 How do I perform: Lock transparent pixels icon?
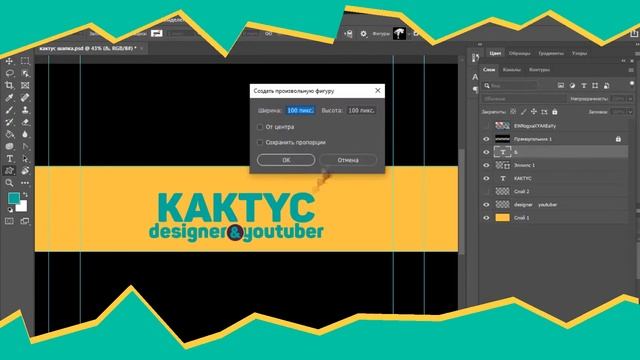(x=513, y=111)
